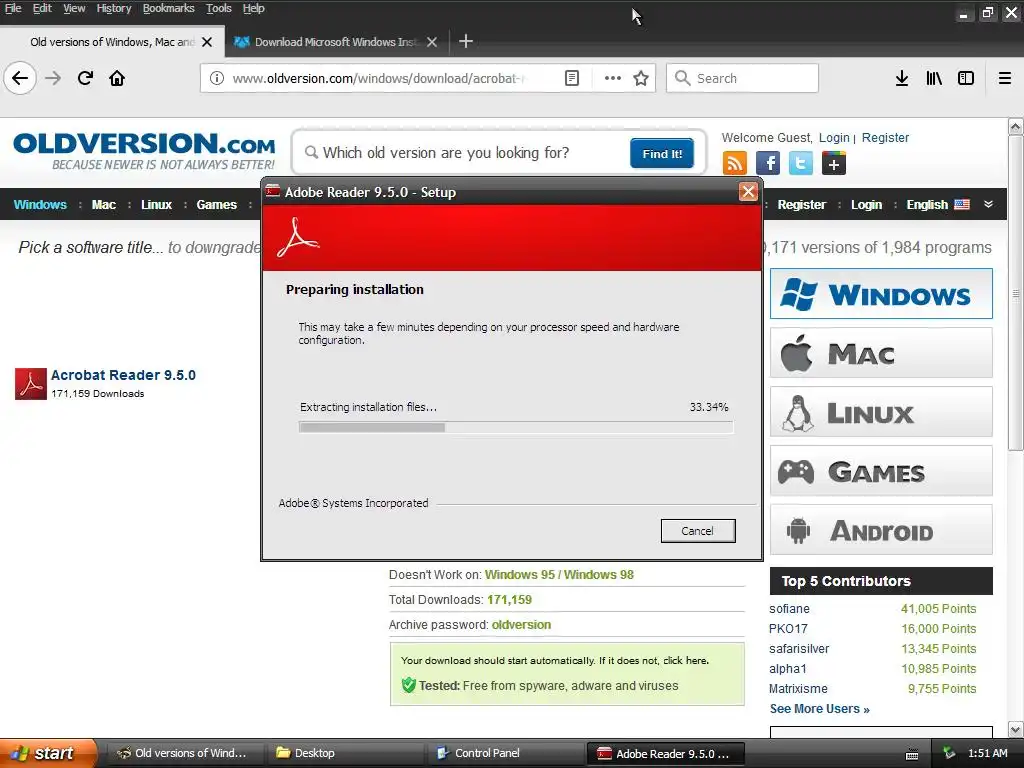
Task: Toggle Reader View icon in address bar
Action: [x=571, y=78]
